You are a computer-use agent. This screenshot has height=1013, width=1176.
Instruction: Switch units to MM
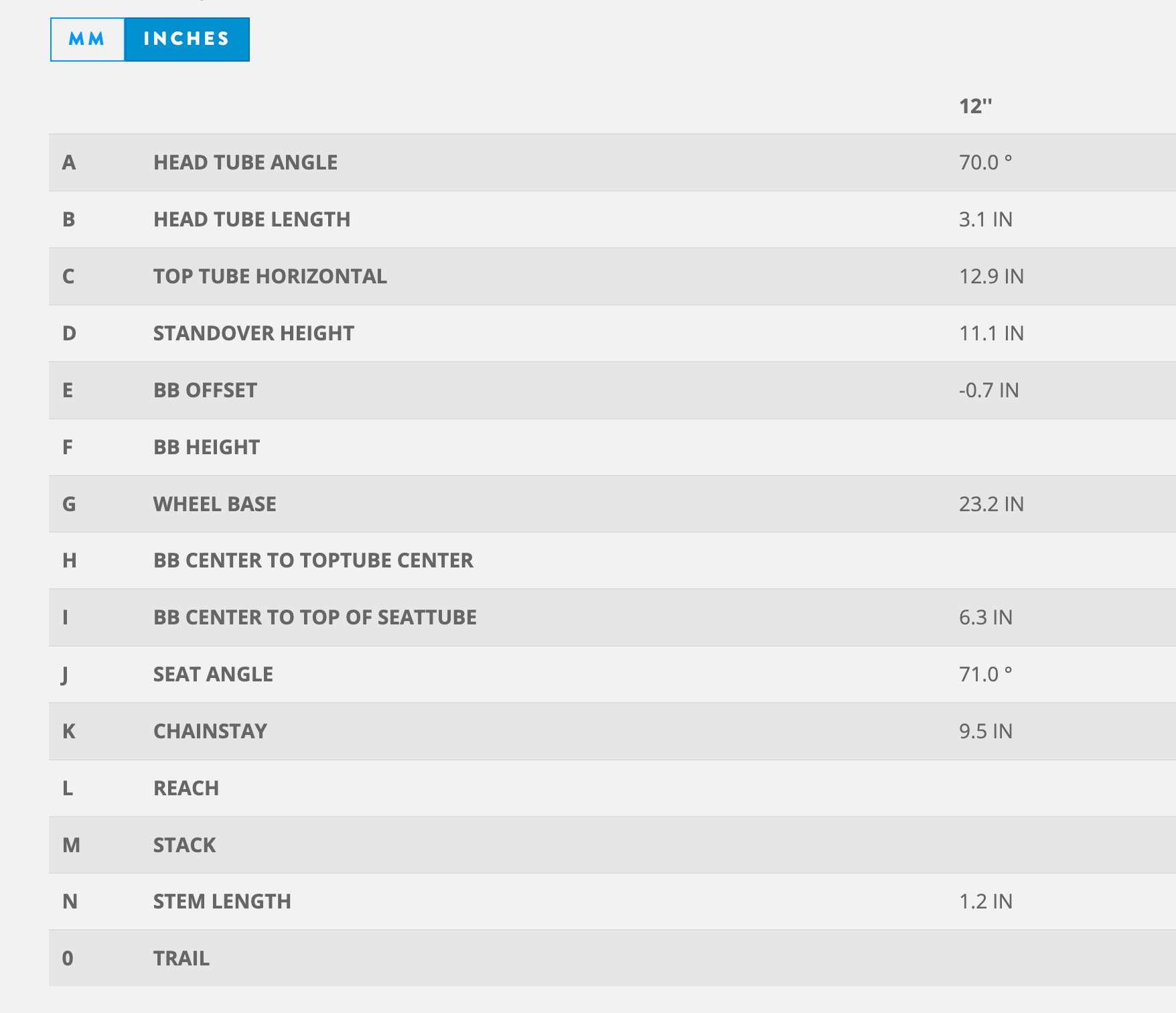click(88, 40)
